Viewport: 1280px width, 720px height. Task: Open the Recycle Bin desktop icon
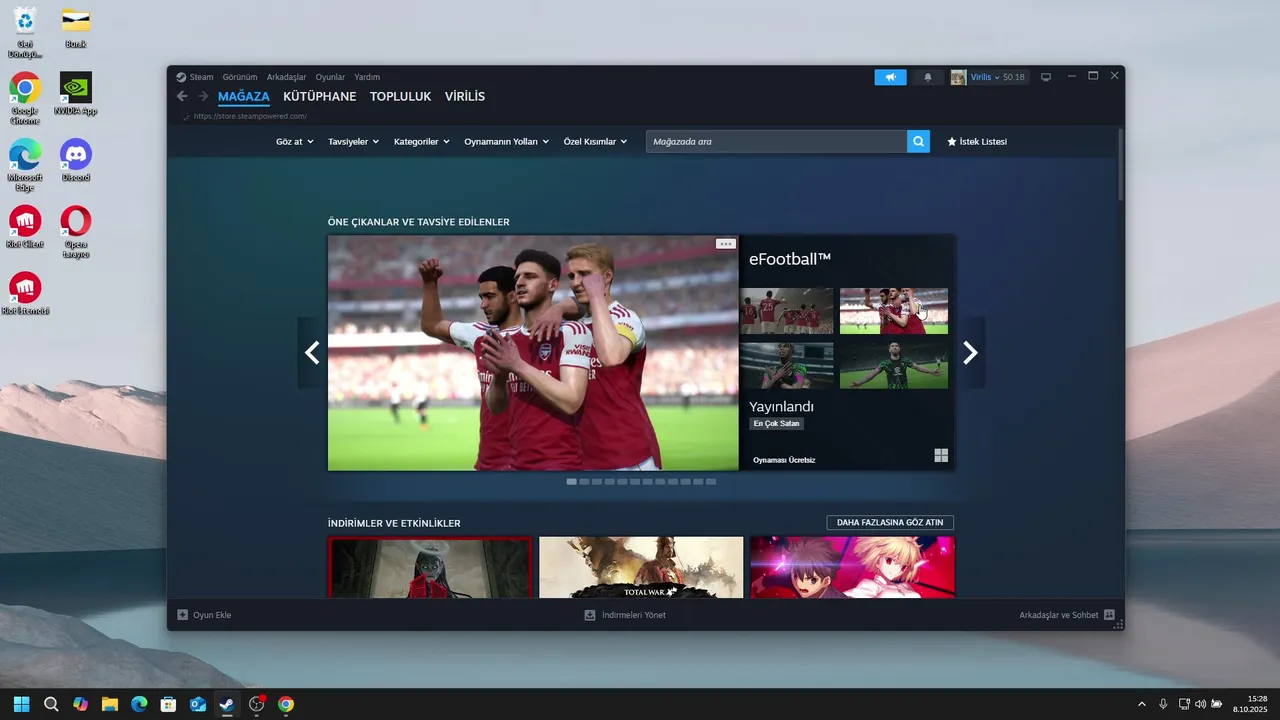point(25,32)
